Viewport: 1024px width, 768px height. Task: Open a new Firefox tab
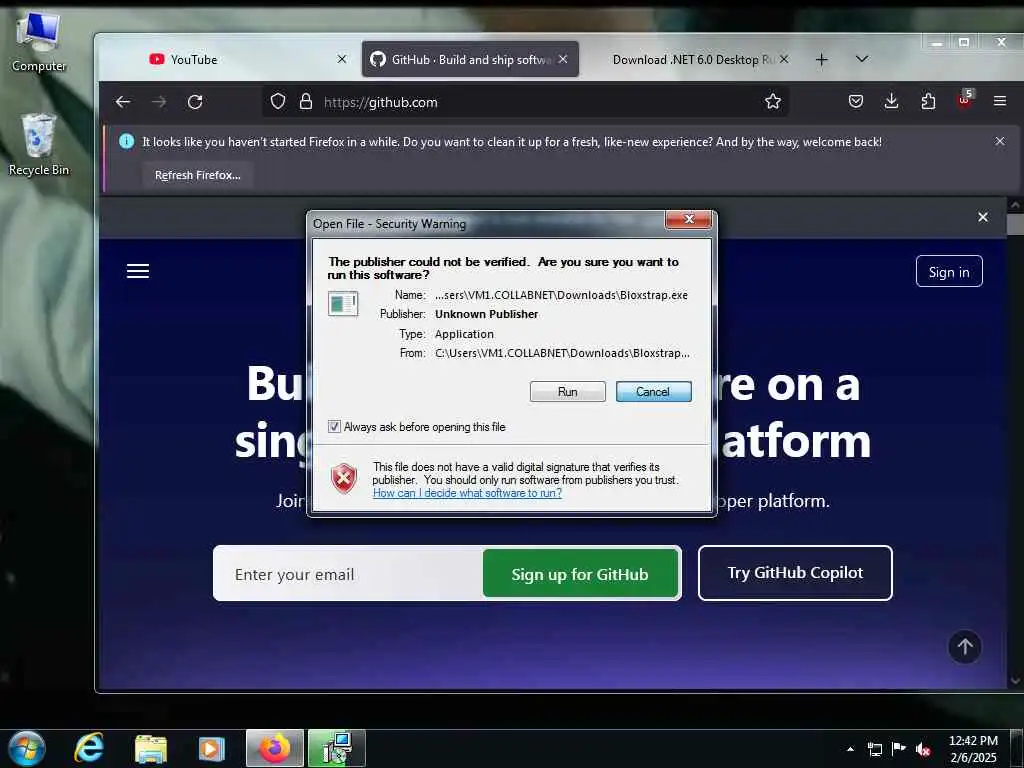click(822, 59)
